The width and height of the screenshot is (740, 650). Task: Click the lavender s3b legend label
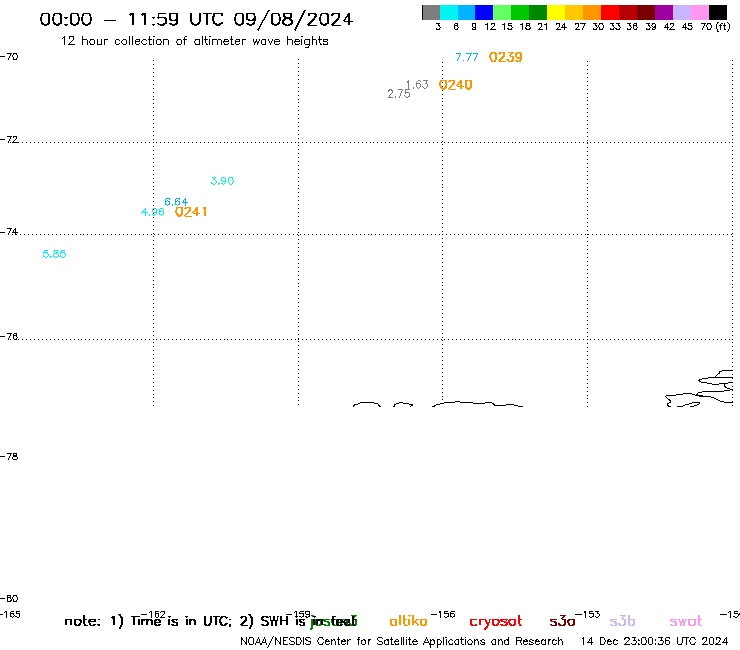click(622, 621)
